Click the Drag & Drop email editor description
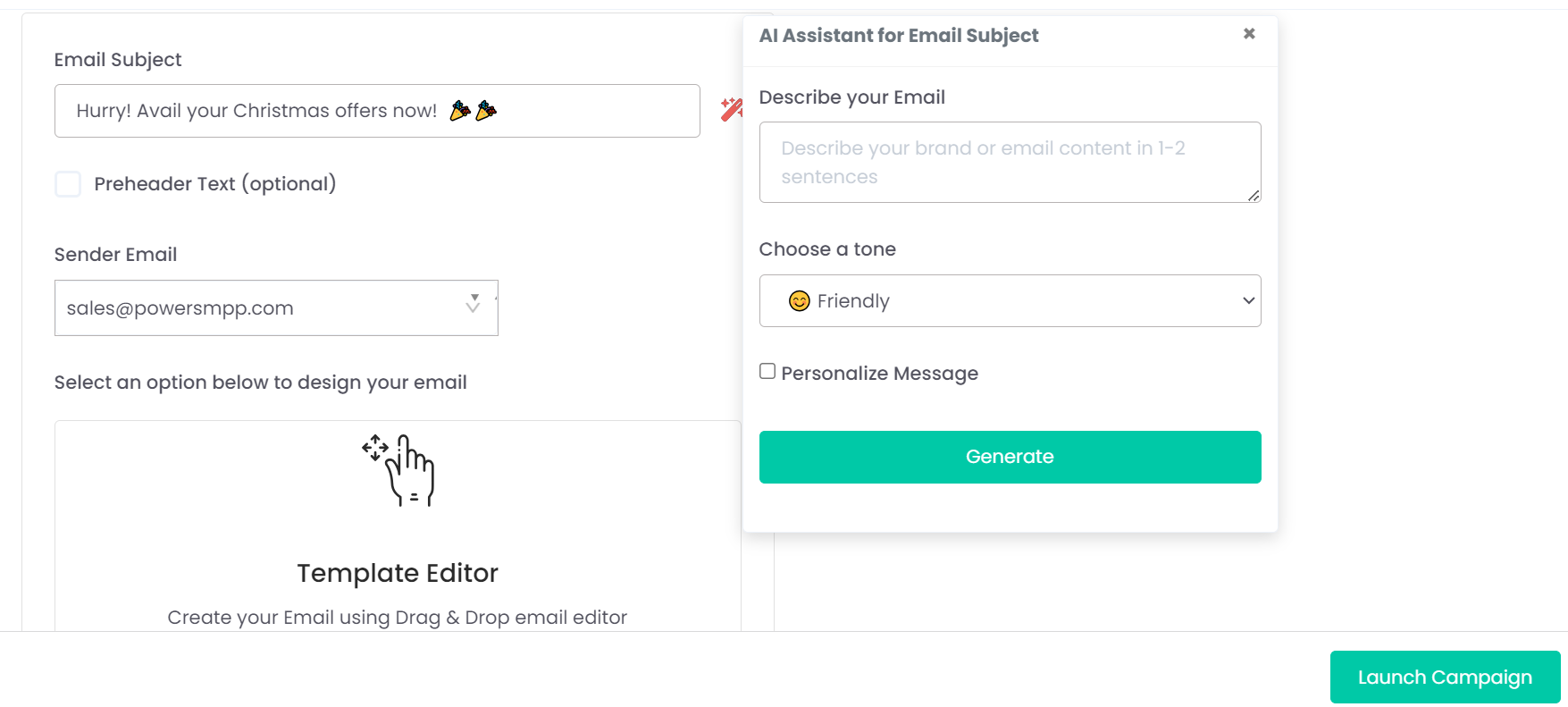Viewport: 1568px width, 707px height. tap(398, 618)
